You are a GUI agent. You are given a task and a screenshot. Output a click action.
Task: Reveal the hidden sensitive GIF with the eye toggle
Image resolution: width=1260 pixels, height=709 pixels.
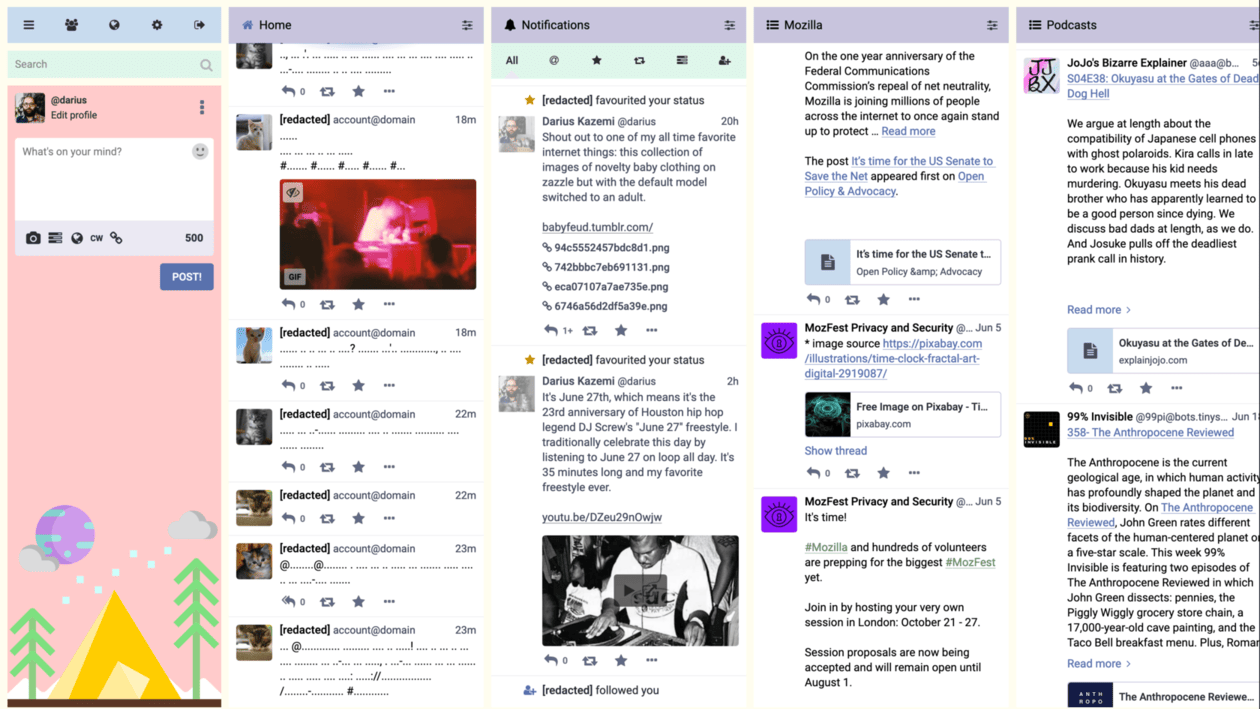click(292, 191)
